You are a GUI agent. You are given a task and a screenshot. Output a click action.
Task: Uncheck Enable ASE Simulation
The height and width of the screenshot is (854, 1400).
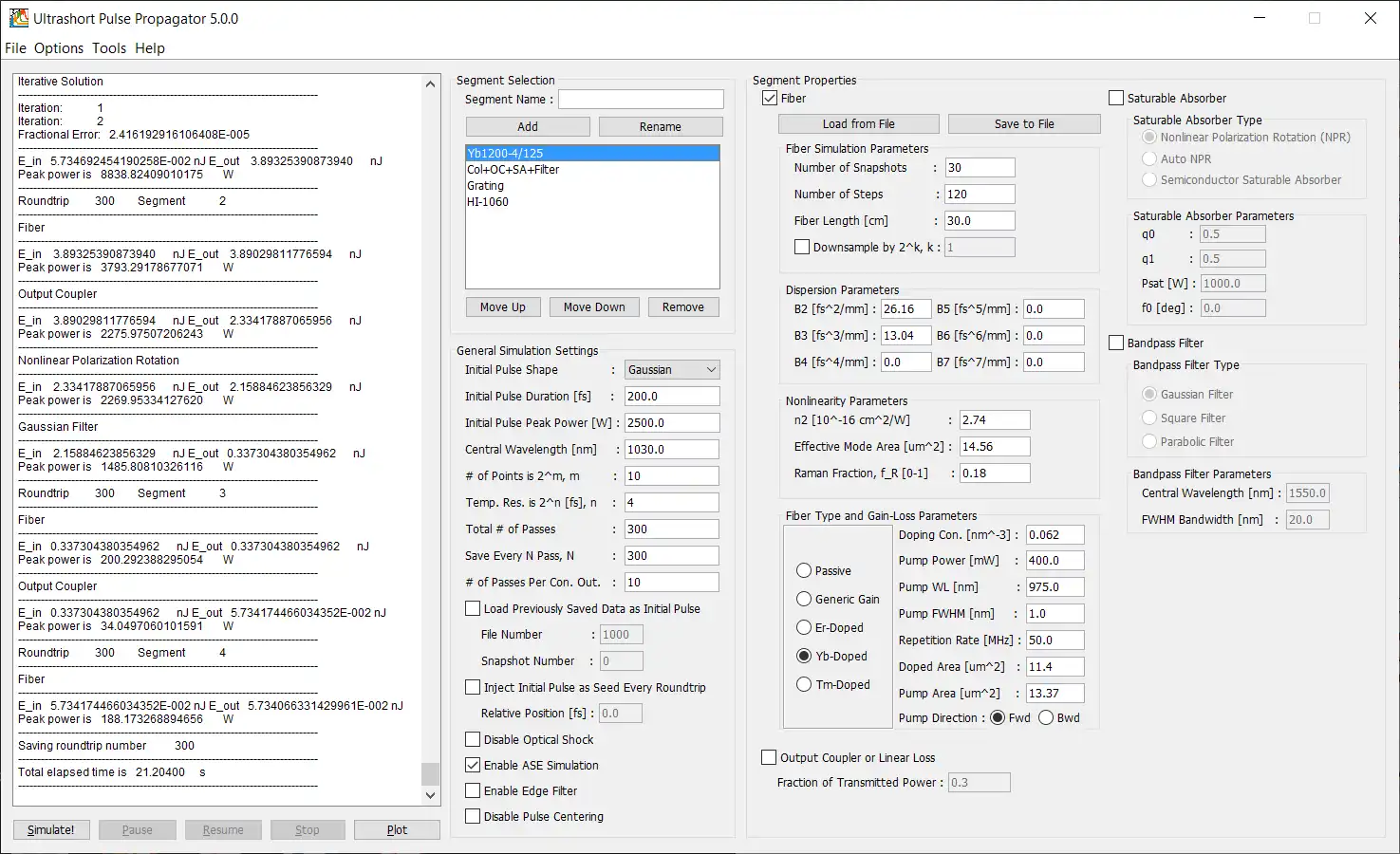[x=473, y=766]
